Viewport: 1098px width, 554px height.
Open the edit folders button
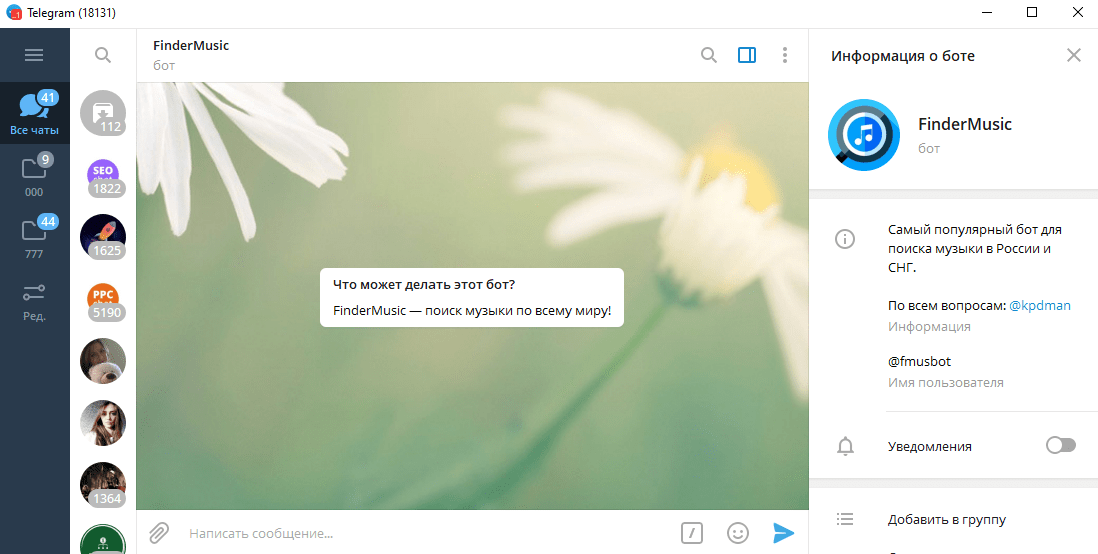pos(34,300)
